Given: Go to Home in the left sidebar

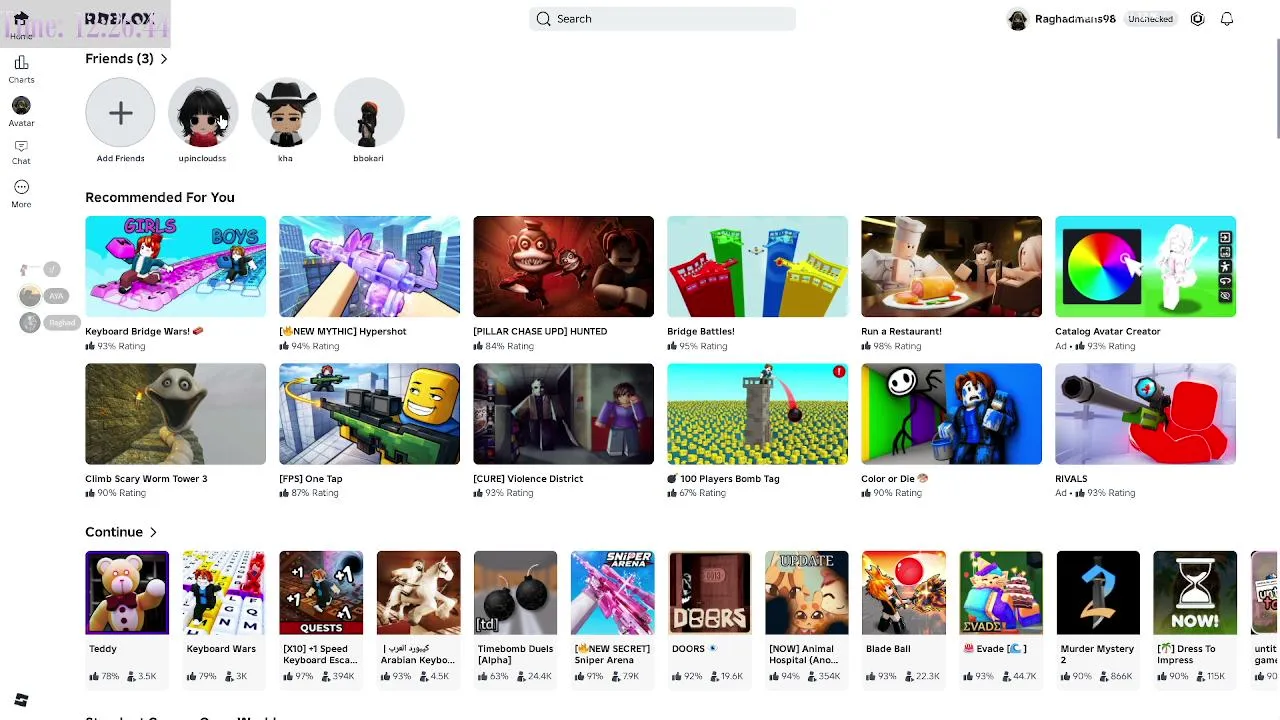Looking at the screenshot, I should pyautogui.click(x=21, y=25).
